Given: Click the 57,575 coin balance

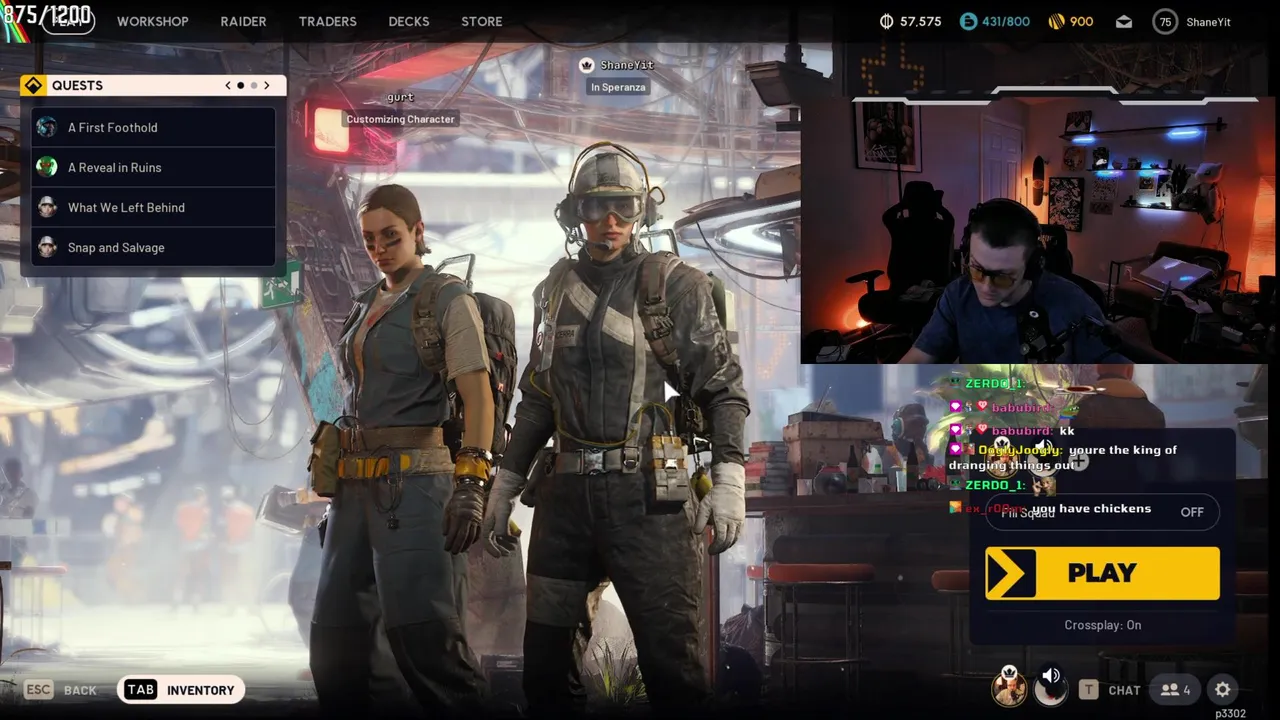Looking at the screenshot, I should 921,21.
